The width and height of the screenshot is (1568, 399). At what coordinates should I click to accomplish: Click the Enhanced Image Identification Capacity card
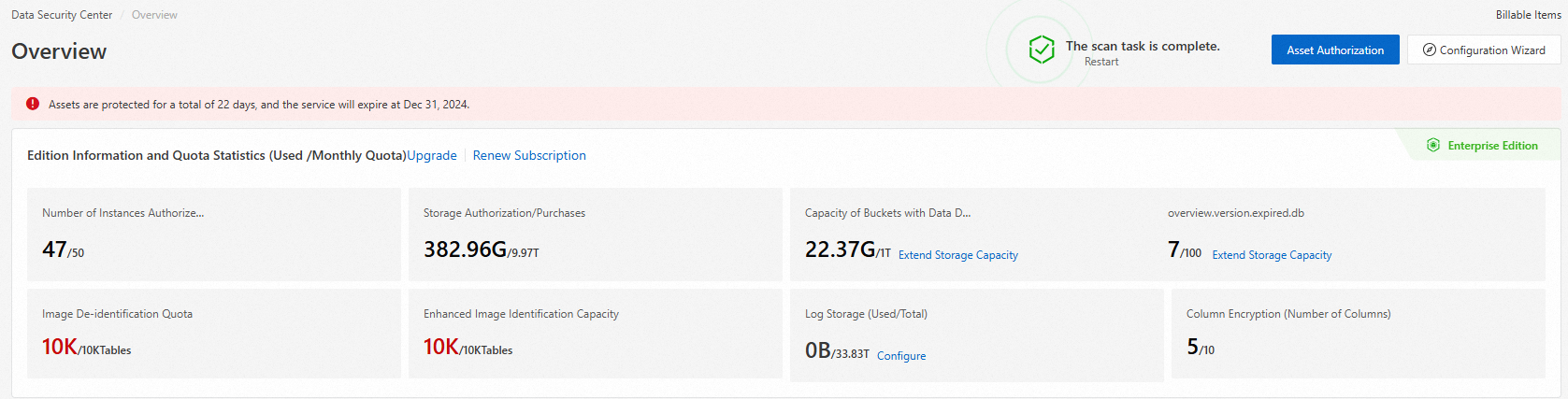coord(595,334)
